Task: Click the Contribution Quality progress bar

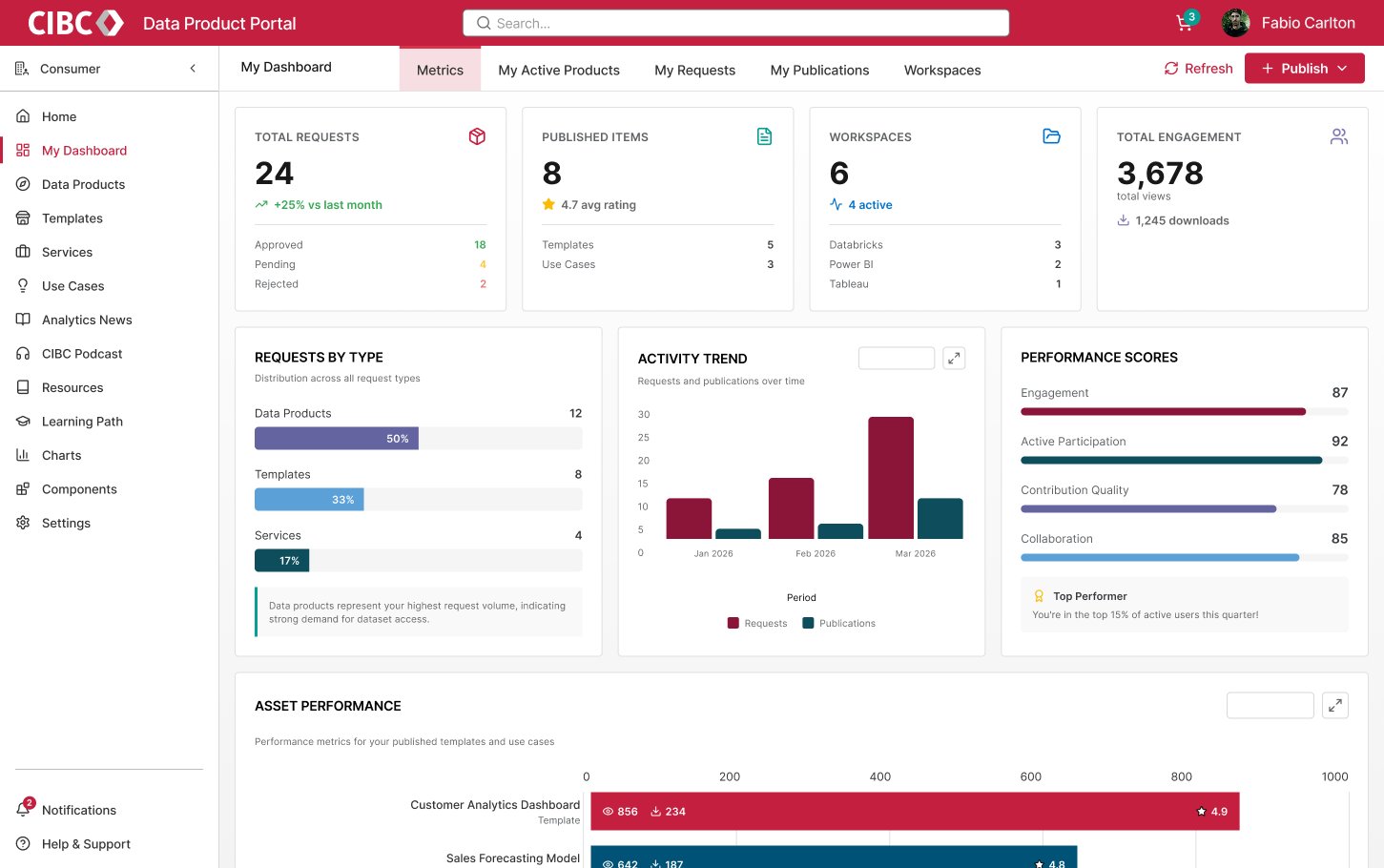Action: coord(1185,509)
